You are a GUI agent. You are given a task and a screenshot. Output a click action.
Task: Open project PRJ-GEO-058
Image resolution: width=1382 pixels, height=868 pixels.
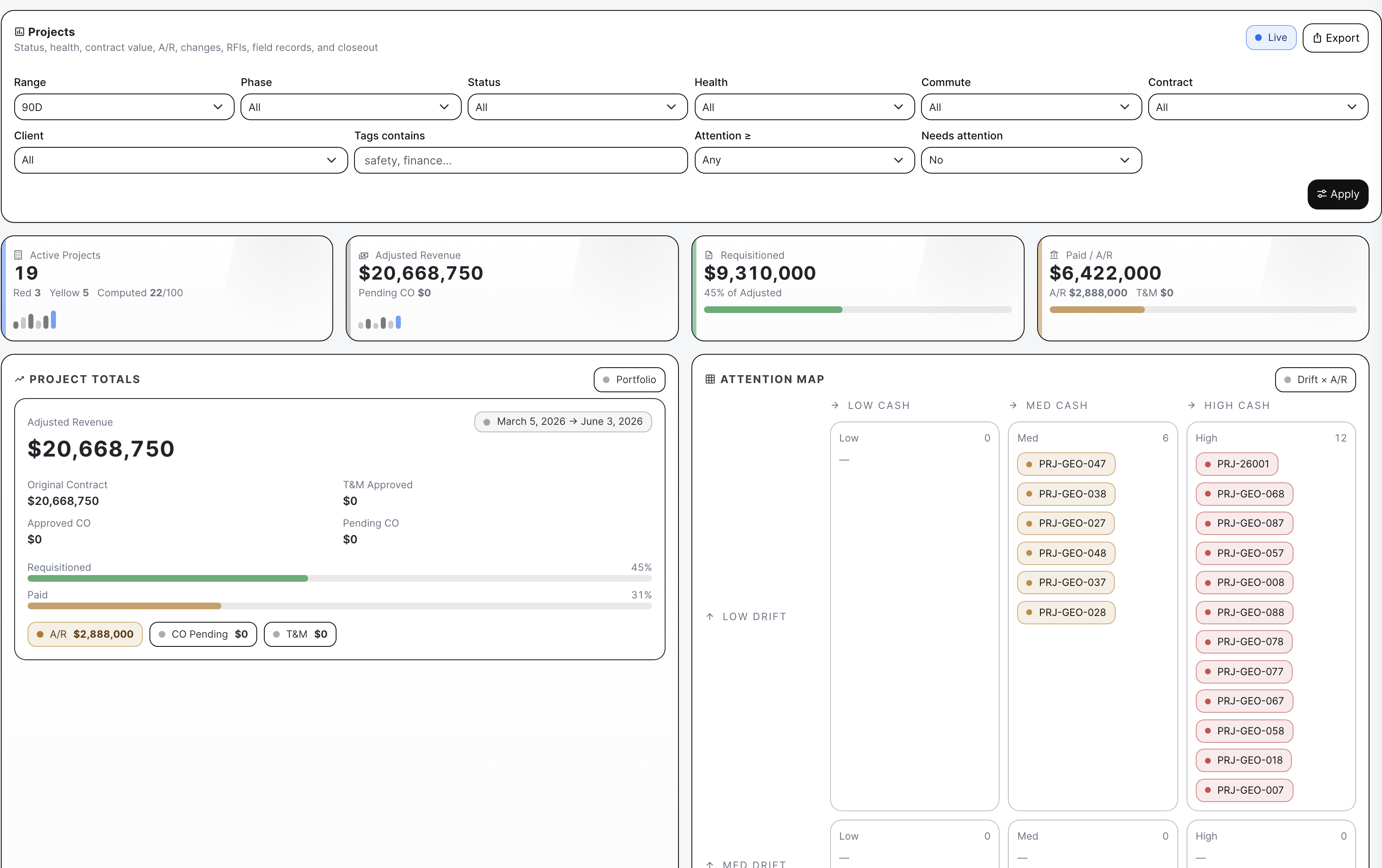click(x=1244, y=730)
